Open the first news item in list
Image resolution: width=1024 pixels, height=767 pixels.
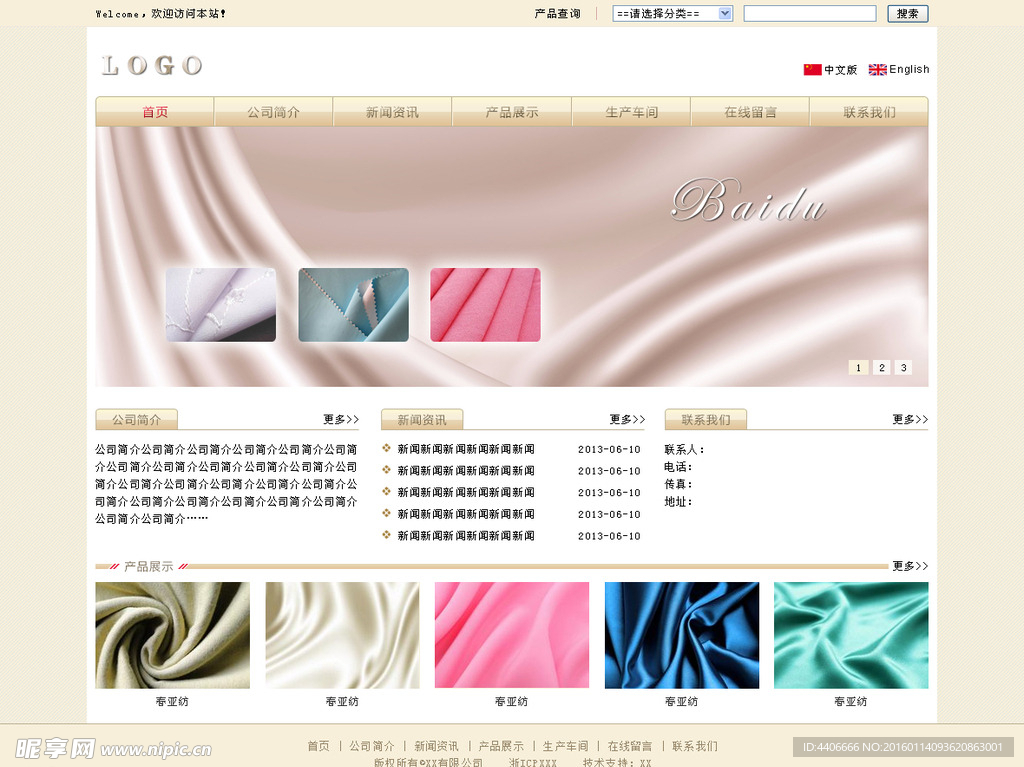pyautogui.click(x=466, y=449)
